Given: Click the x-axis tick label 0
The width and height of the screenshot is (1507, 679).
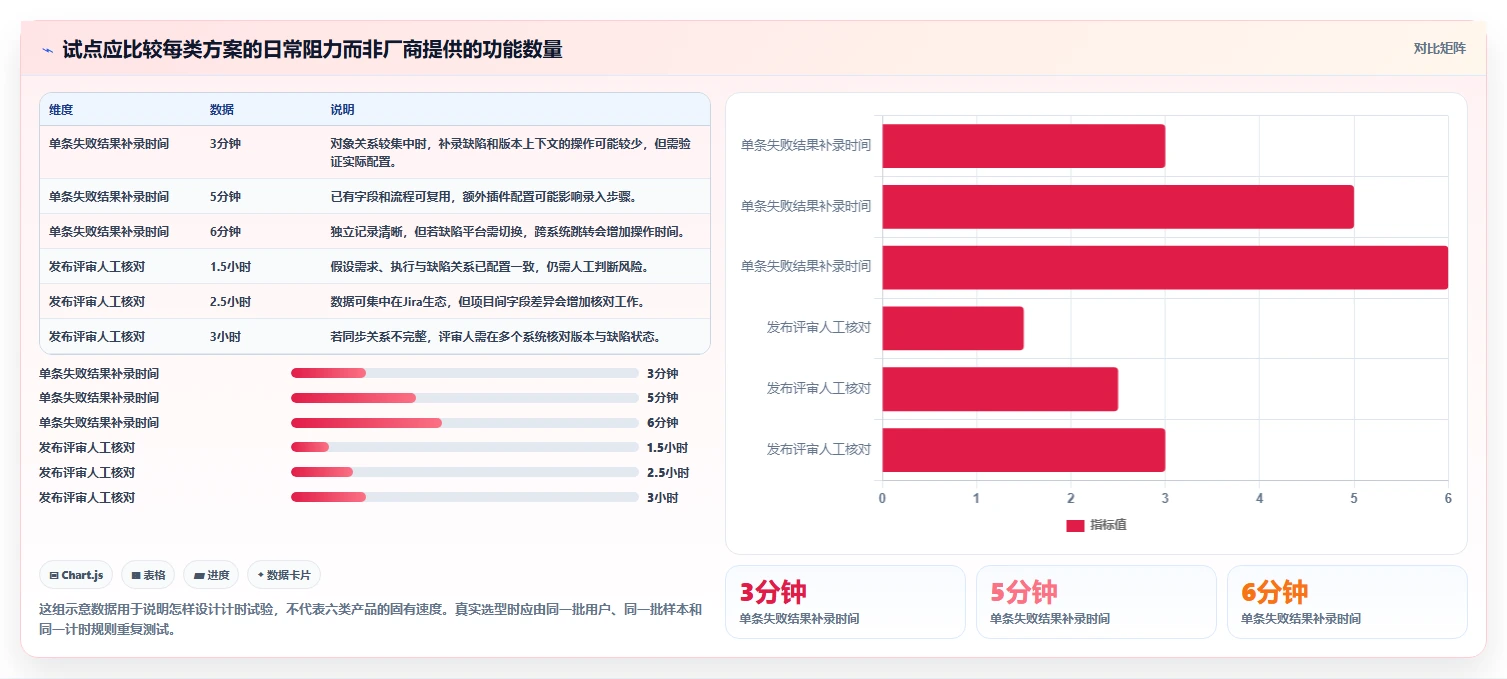Looking at the screenshot, I should [882, 498].
